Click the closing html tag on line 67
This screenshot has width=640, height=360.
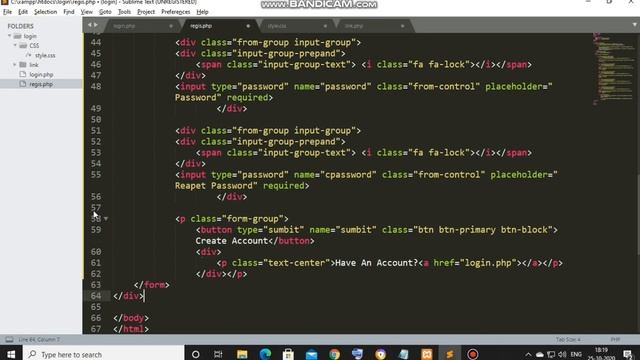[131, 329]
